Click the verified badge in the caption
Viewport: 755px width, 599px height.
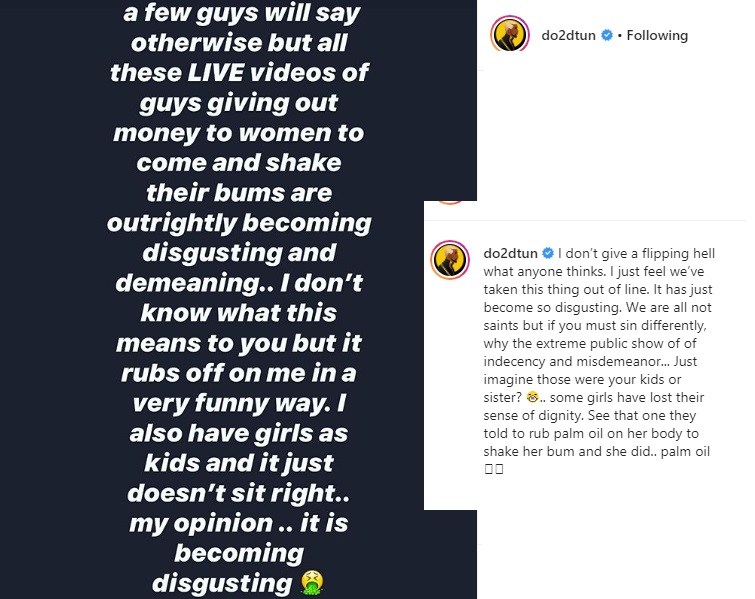coord(548,253)
